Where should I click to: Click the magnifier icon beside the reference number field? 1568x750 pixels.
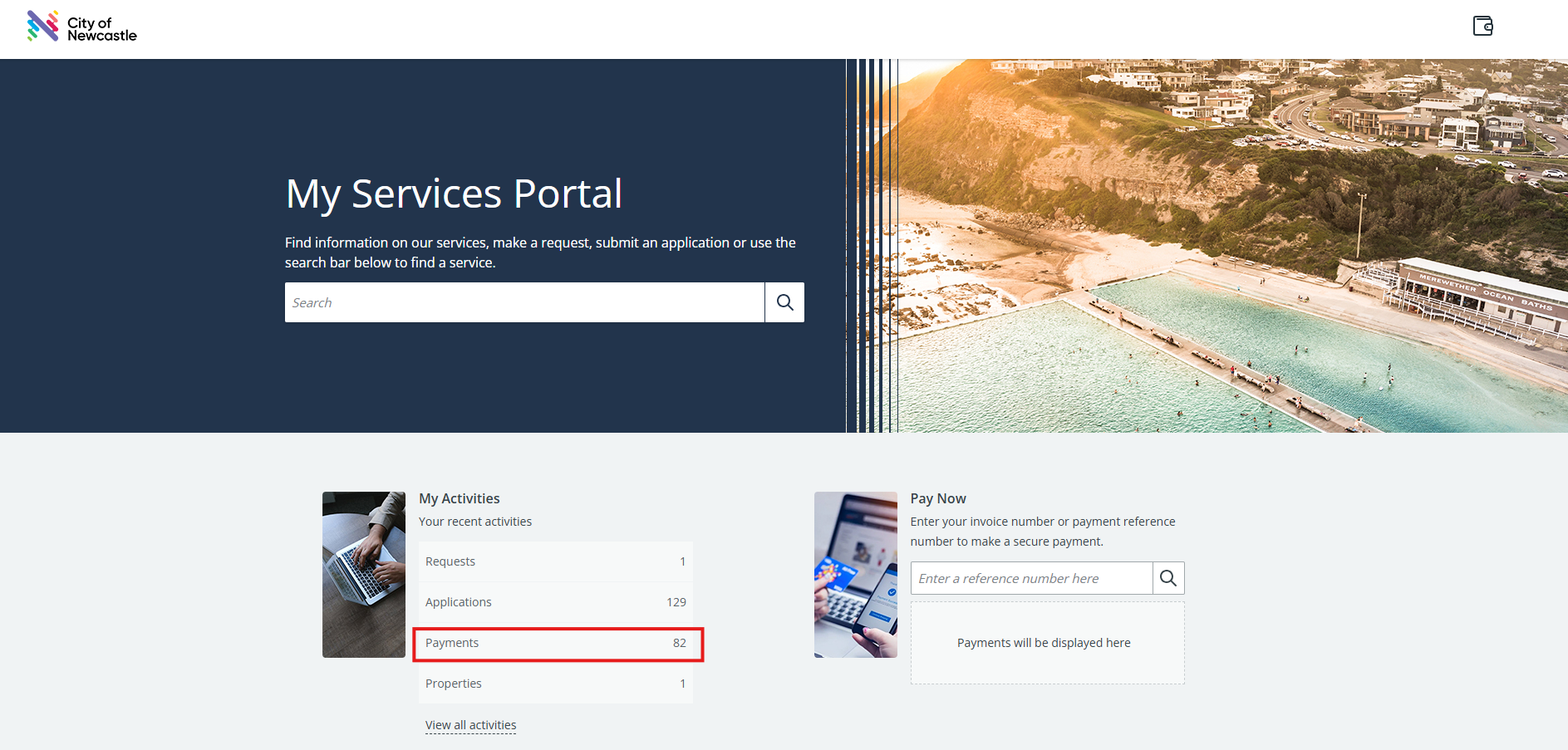(1167, 578)
